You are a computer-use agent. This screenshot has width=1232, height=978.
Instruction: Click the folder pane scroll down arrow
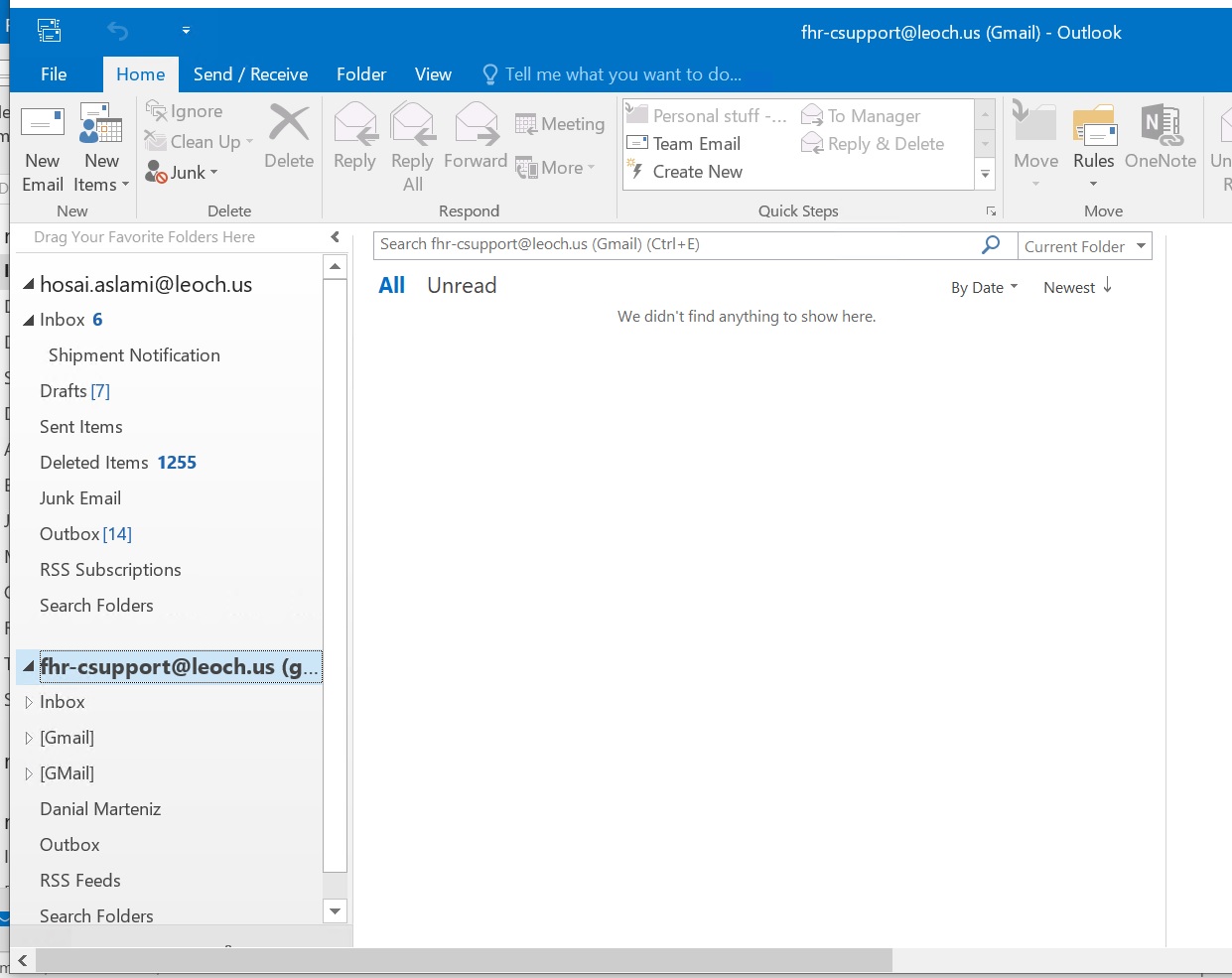point(336,911)
